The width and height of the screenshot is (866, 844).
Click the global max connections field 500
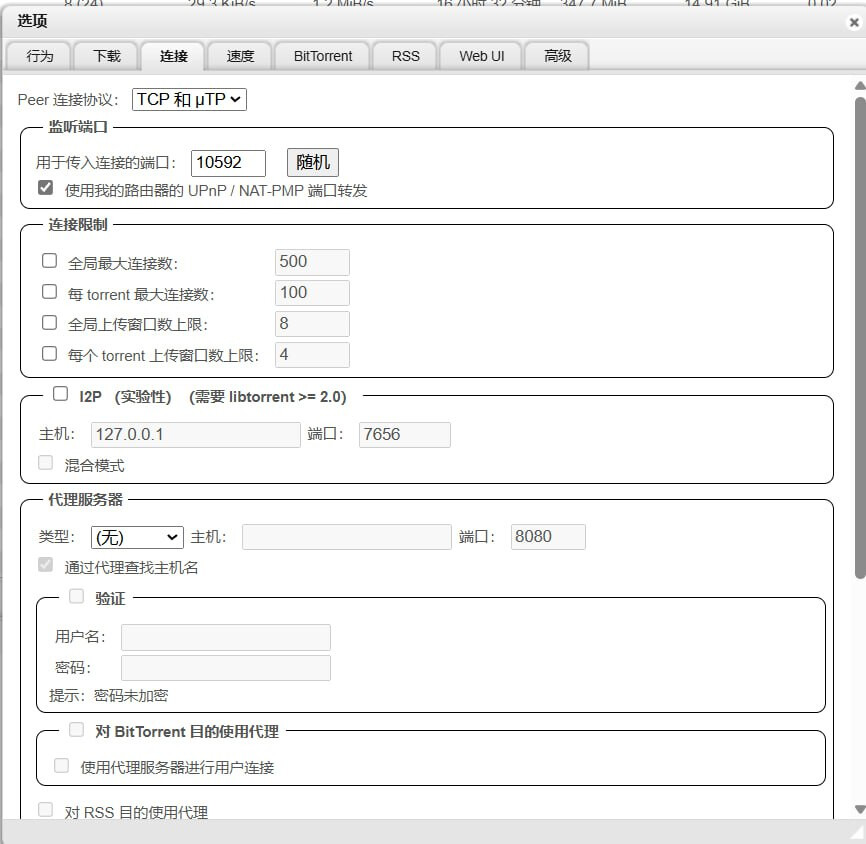point(312,262)
